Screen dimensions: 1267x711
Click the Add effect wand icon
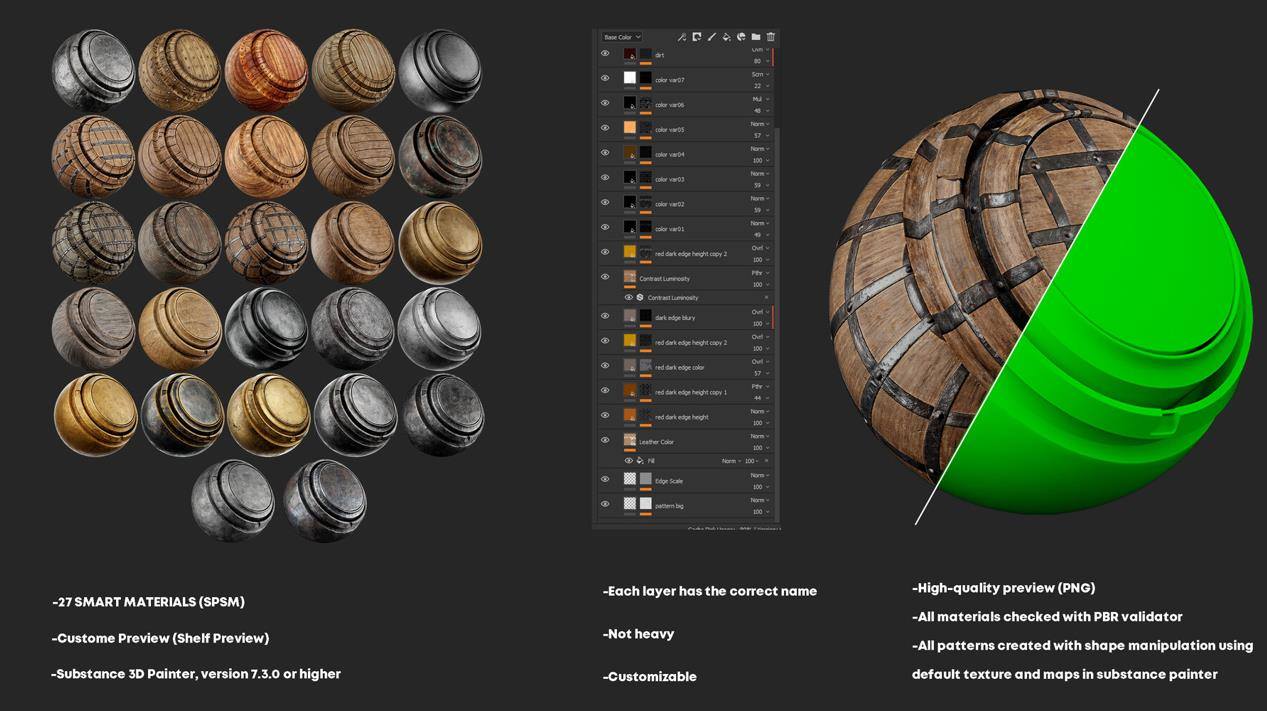point(682,37)
